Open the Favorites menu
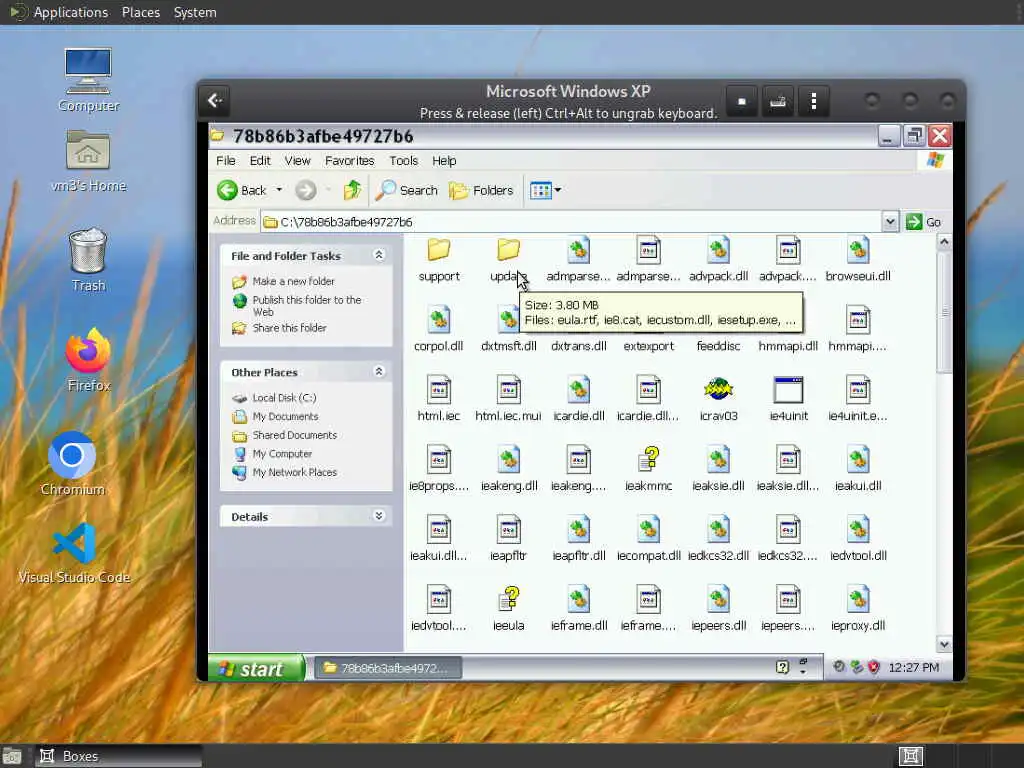The height and width of the screenshot is (768, 1024). coord(349,161)
